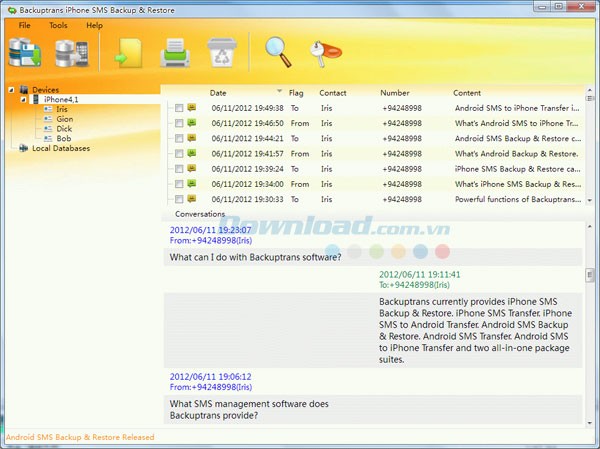Click the key Register icon
This screenshot has height=449, width=600.
point(325,54)
